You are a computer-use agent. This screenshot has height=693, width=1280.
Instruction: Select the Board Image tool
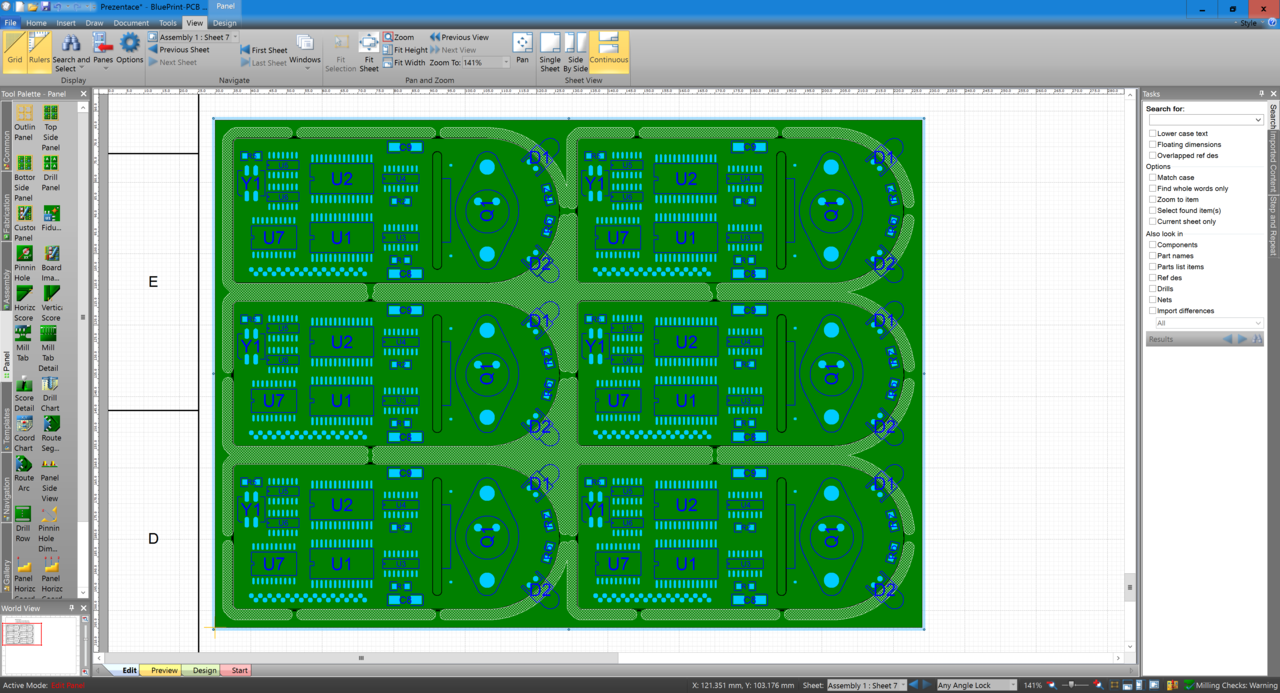tap(50, 265)
